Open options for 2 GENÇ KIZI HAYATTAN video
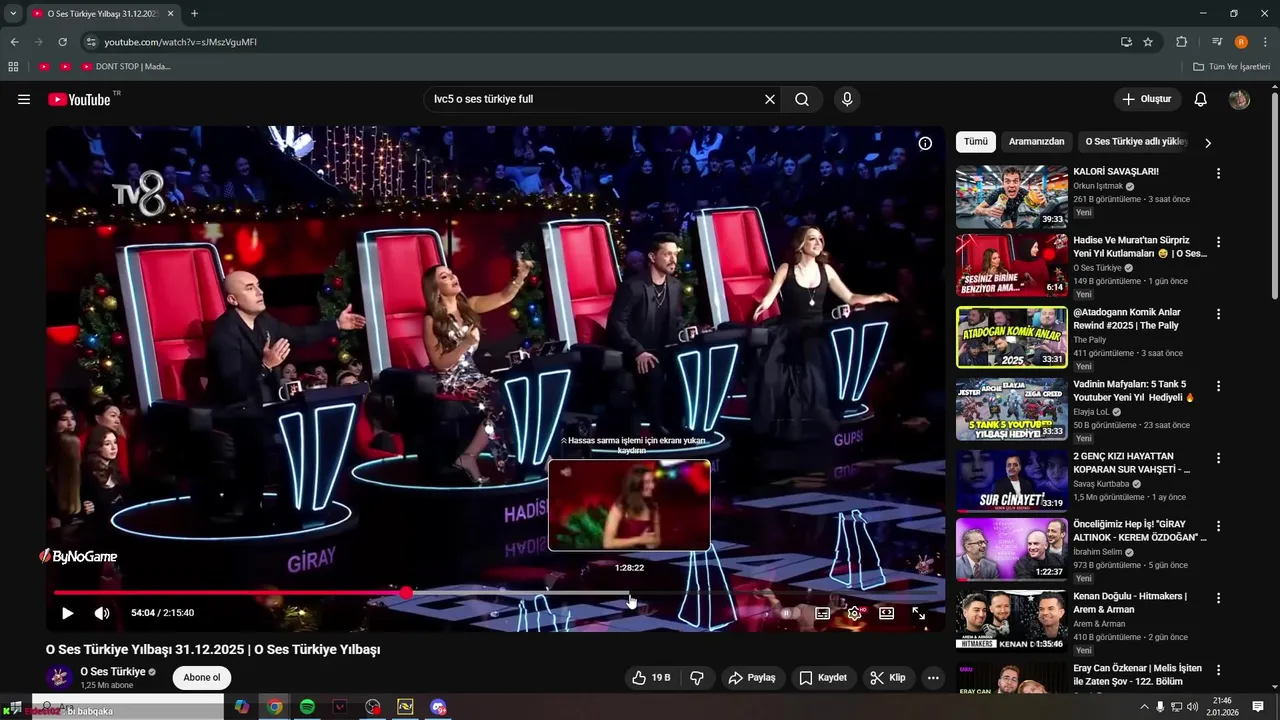 tap(1218, 458)
